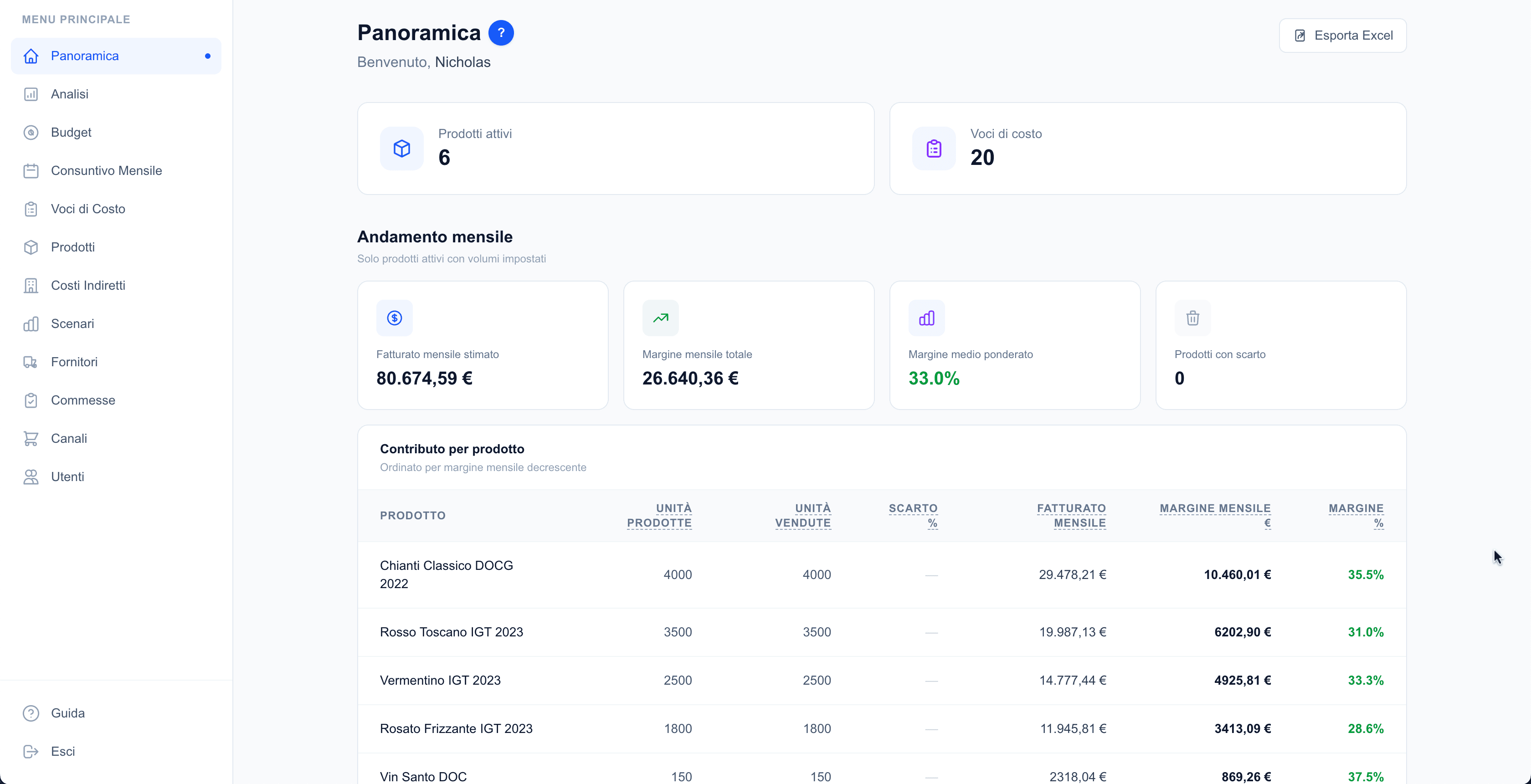Click the Budget coin icon
Screen dimensions: 1531x784
click(x=31, y=133)
